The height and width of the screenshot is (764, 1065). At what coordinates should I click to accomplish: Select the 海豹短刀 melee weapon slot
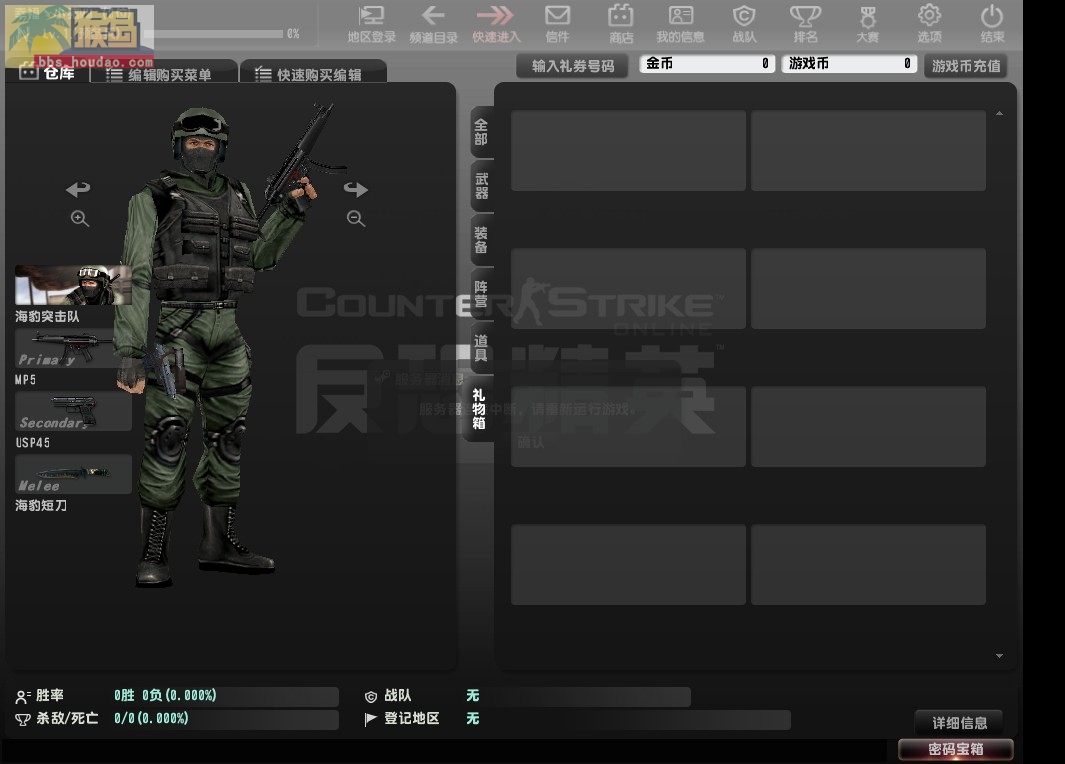tap(73, 474)
